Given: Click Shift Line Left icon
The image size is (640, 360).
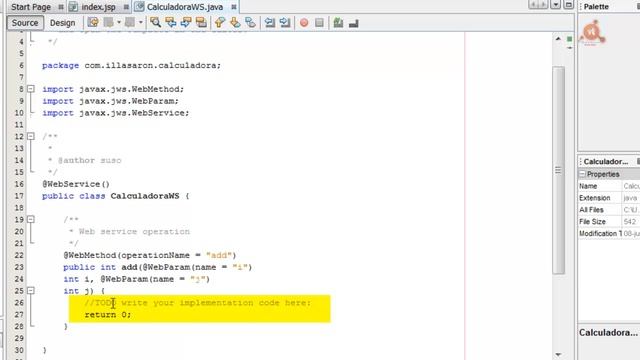Looking at the screenshot, I should click(269, 22).
